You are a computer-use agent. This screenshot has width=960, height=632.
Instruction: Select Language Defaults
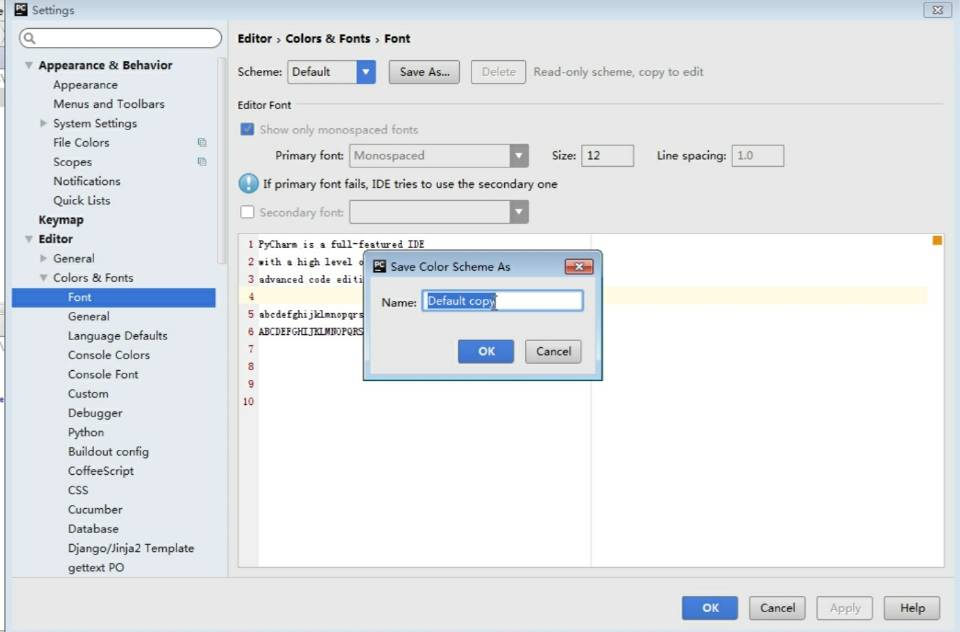[x=118, y=336]
